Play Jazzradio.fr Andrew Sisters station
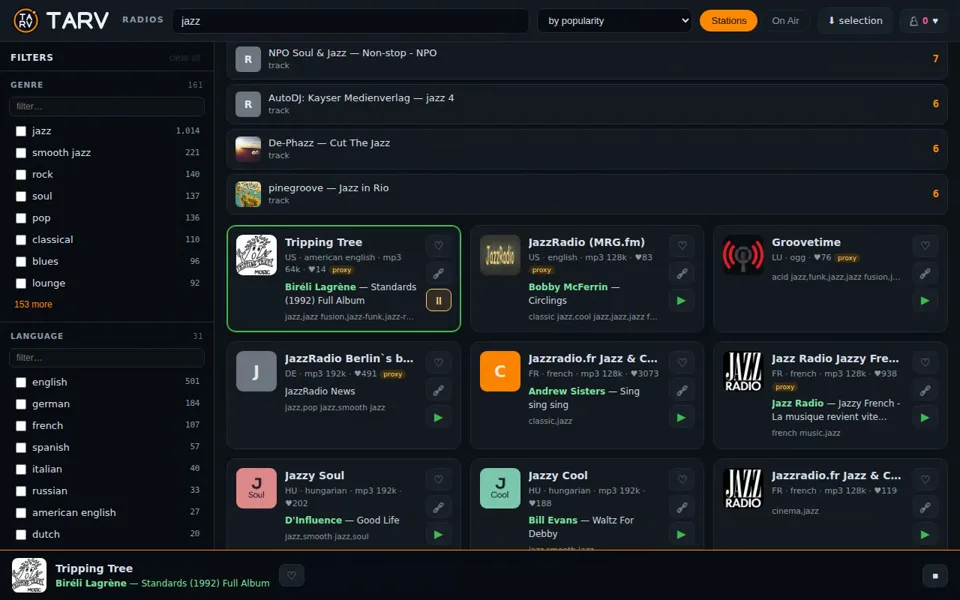The height and width of the screenshot is (600, 960). [x=681, y=418]
